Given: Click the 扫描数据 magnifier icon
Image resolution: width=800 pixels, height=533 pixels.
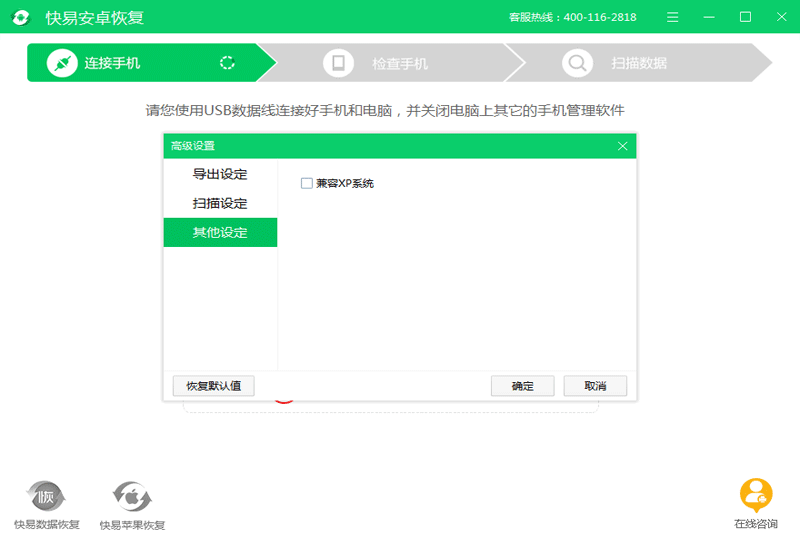Looking at the screenshot, I should click(577, 63).
